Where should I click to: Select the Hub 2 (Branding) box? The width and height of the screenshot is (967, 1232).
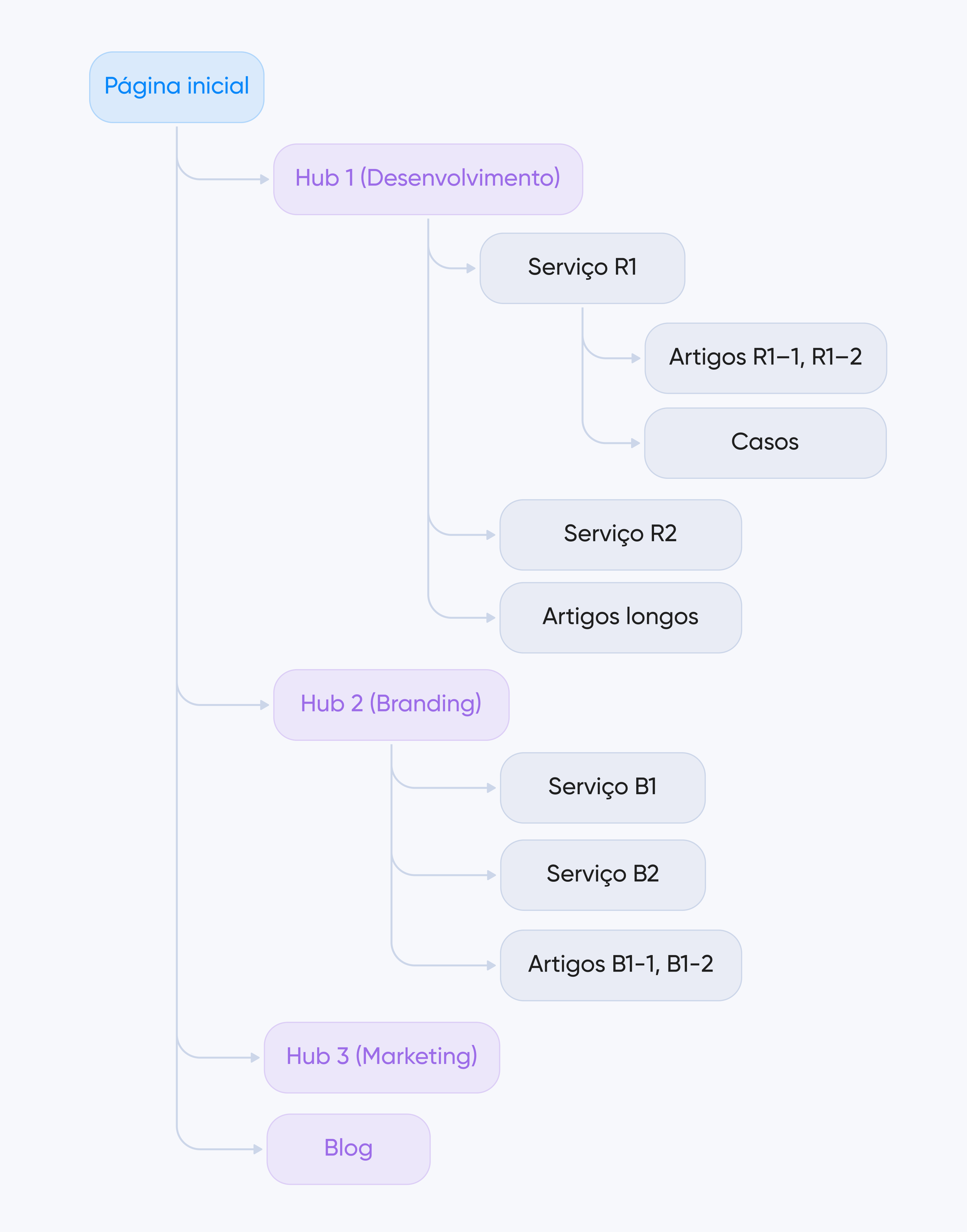391,705
